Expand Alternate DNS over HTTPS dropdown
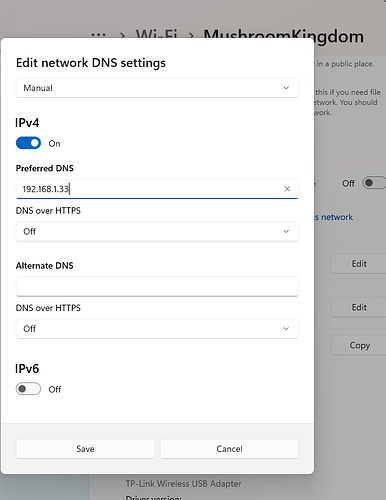The width and height of the screenshot is (386, 500). pyautogui.click(x=157, y=329)
